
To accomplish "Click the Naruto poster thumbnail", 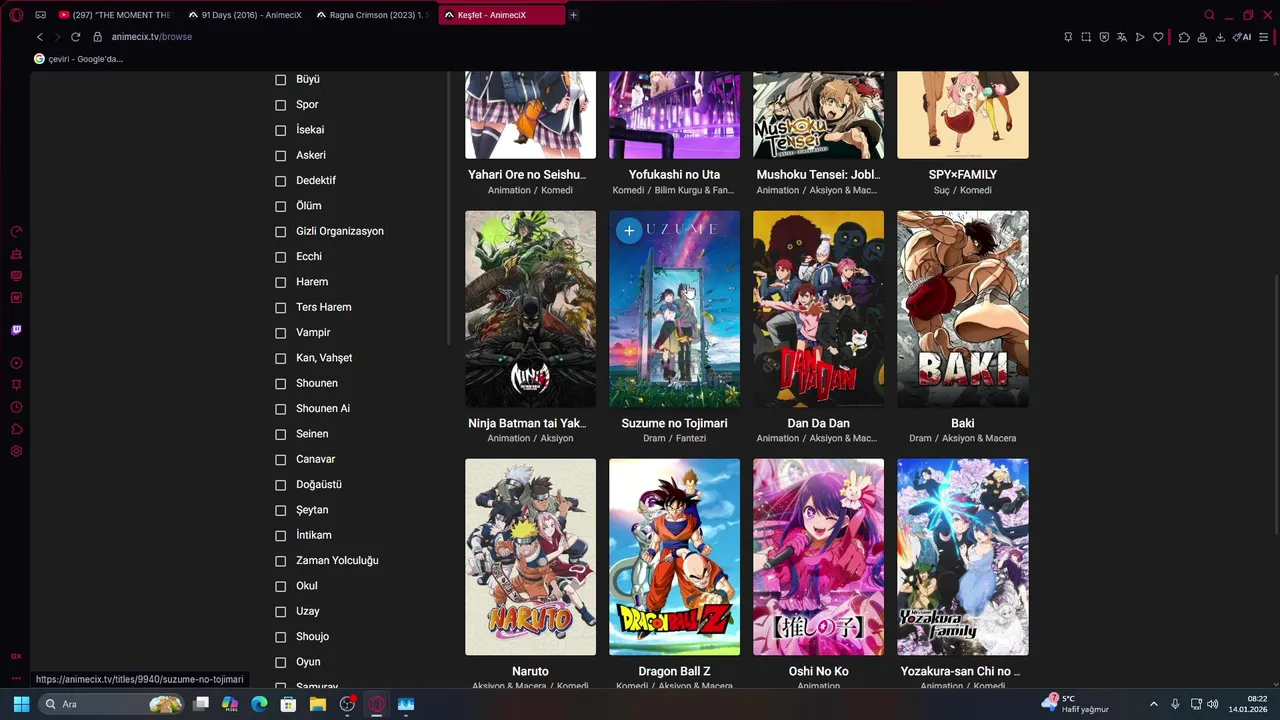I will coord(530,557).
